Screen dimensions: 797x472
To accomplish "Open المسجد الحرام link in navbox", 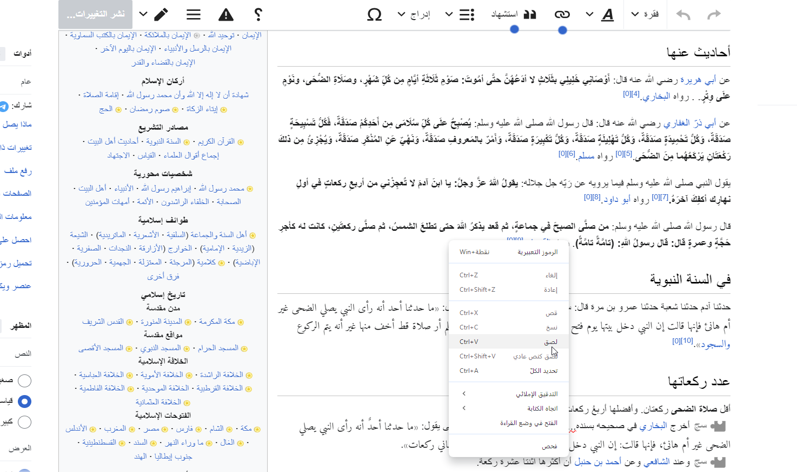I will pos(218,348).
